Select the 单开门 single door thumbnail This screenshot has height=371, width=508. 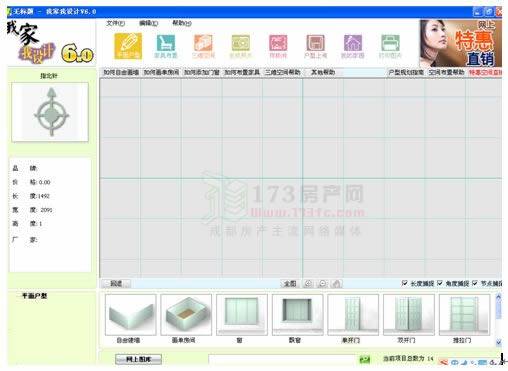tap(353, 315)
